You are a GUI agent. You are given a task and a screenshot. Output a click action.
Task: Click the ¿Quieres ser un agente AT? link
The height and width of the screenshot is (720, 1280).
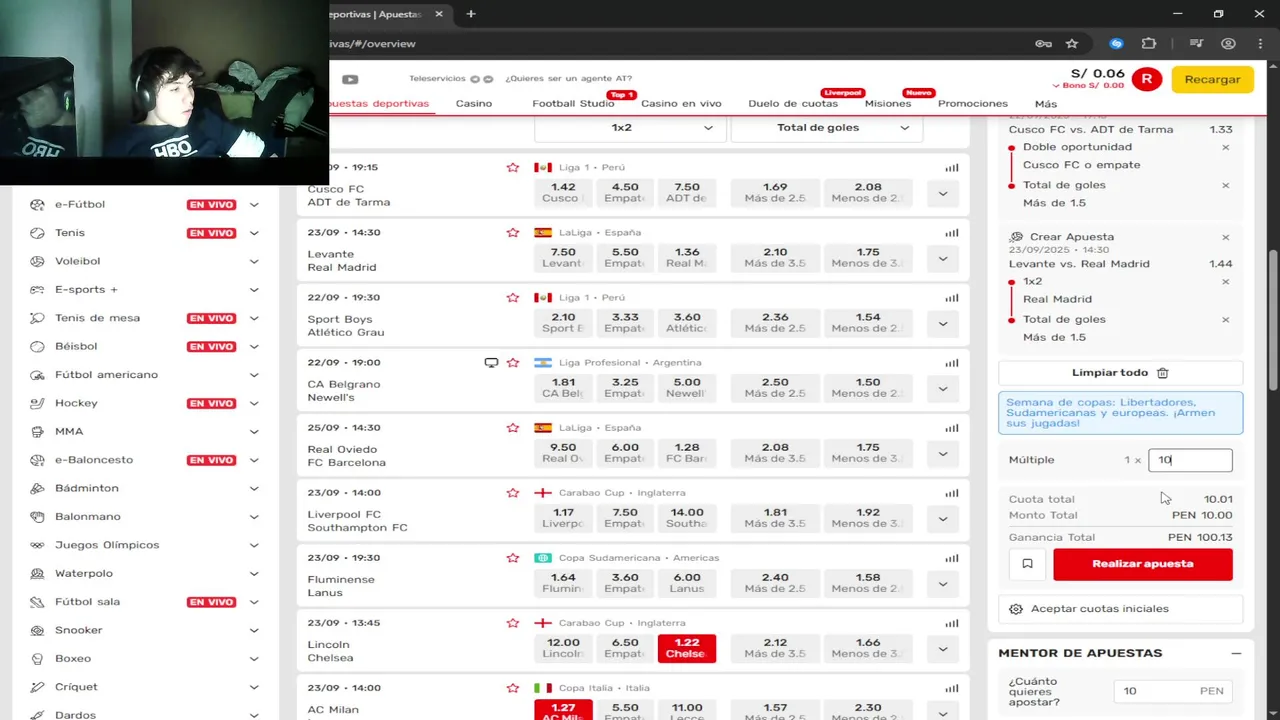(x=568, y=78)
